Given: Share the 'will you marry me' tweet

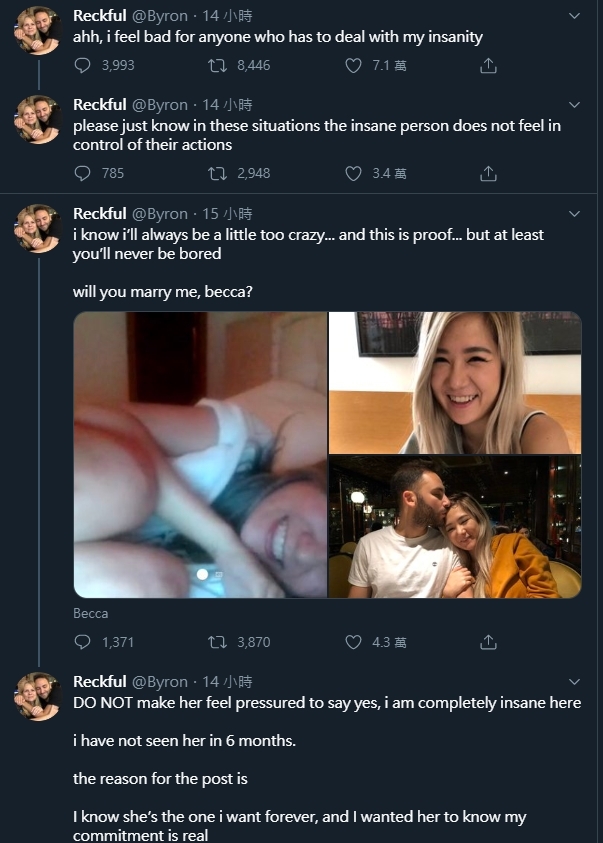Looking at the screenshot, I should (x=488, y=642).
